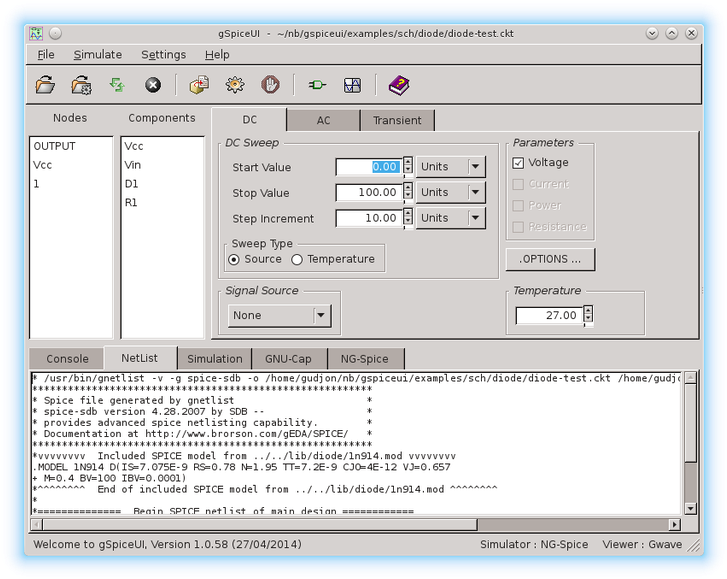Open the Start Value units dropdown
This screenshot has height=579, width=727.
pyautogui.click(x=476, y=167)
